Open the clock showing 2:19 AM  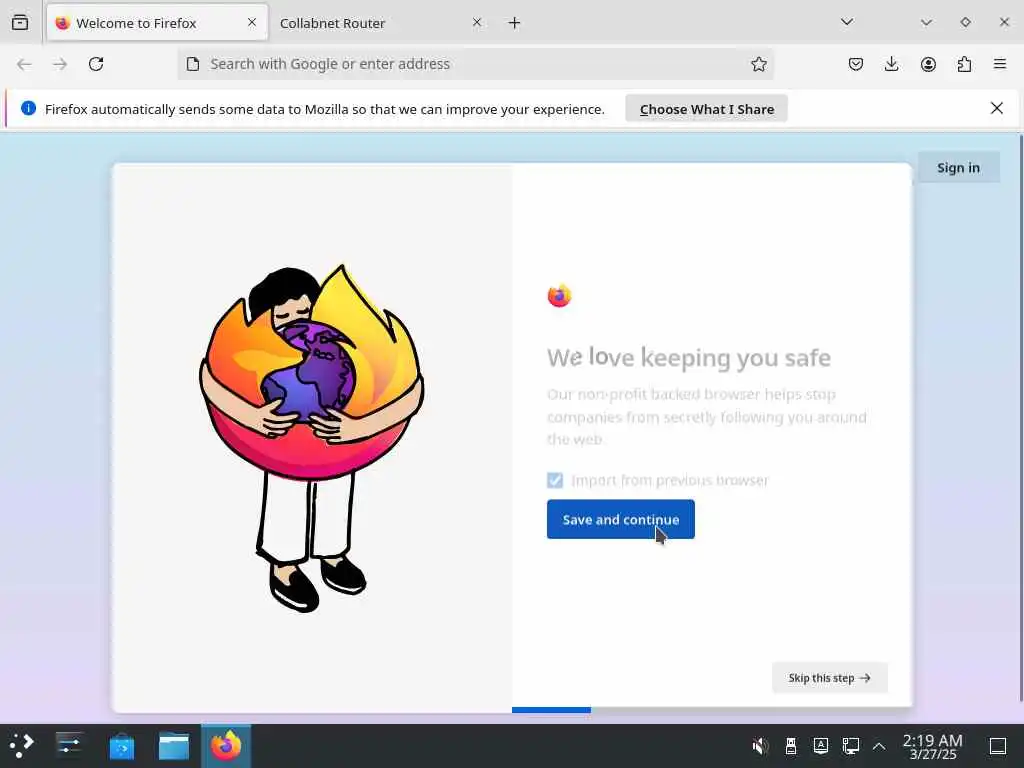coord(933,746)
